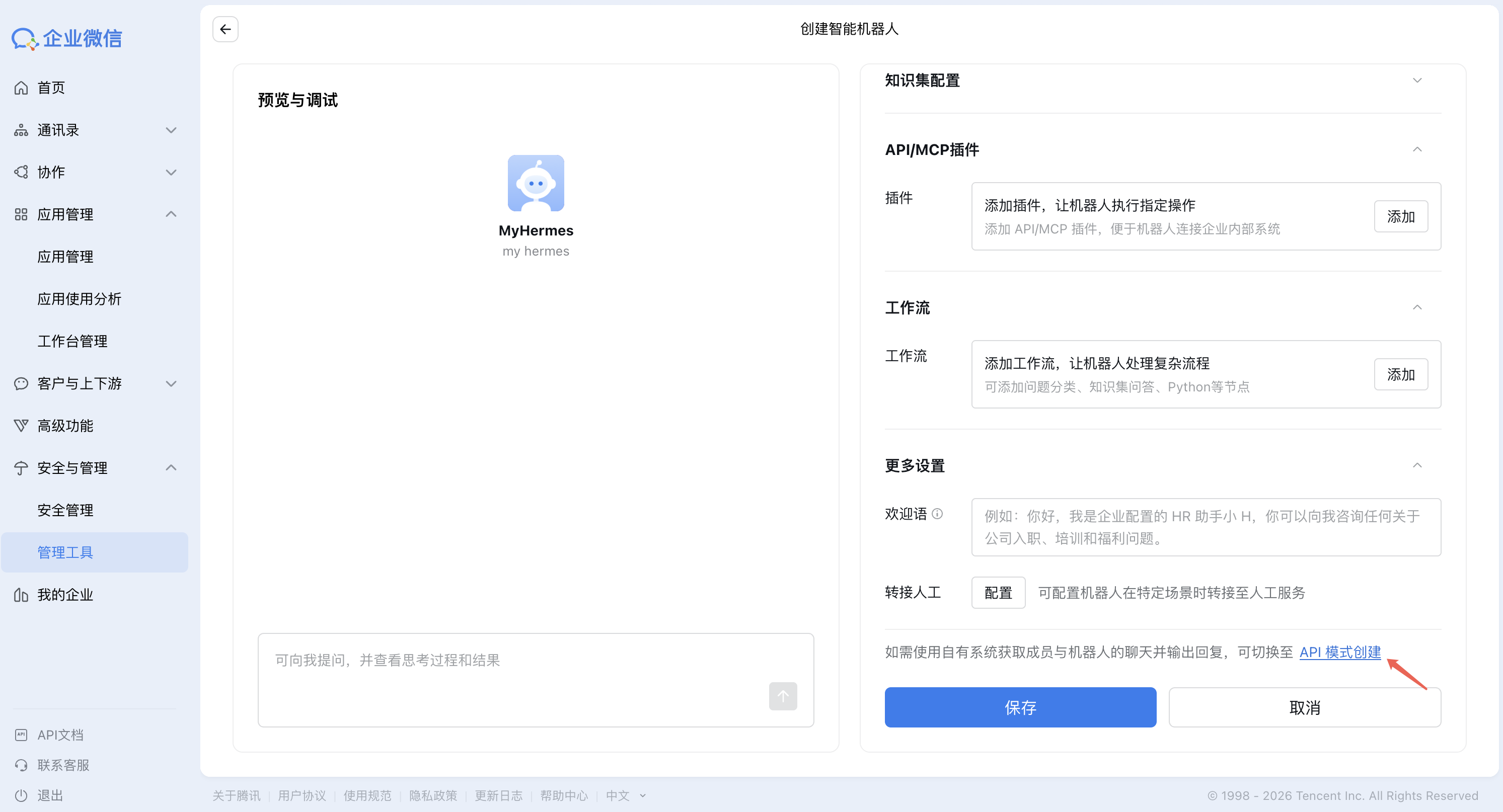
Task: Click the blue 保存 button
Action: click(x=1020, y=707)
